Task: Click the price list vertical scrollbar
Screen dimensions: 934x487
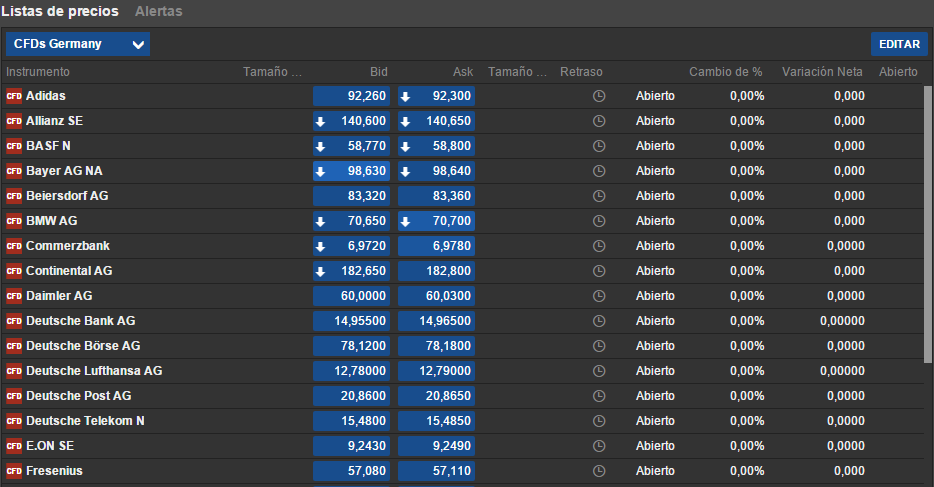Action: [928, 224]
